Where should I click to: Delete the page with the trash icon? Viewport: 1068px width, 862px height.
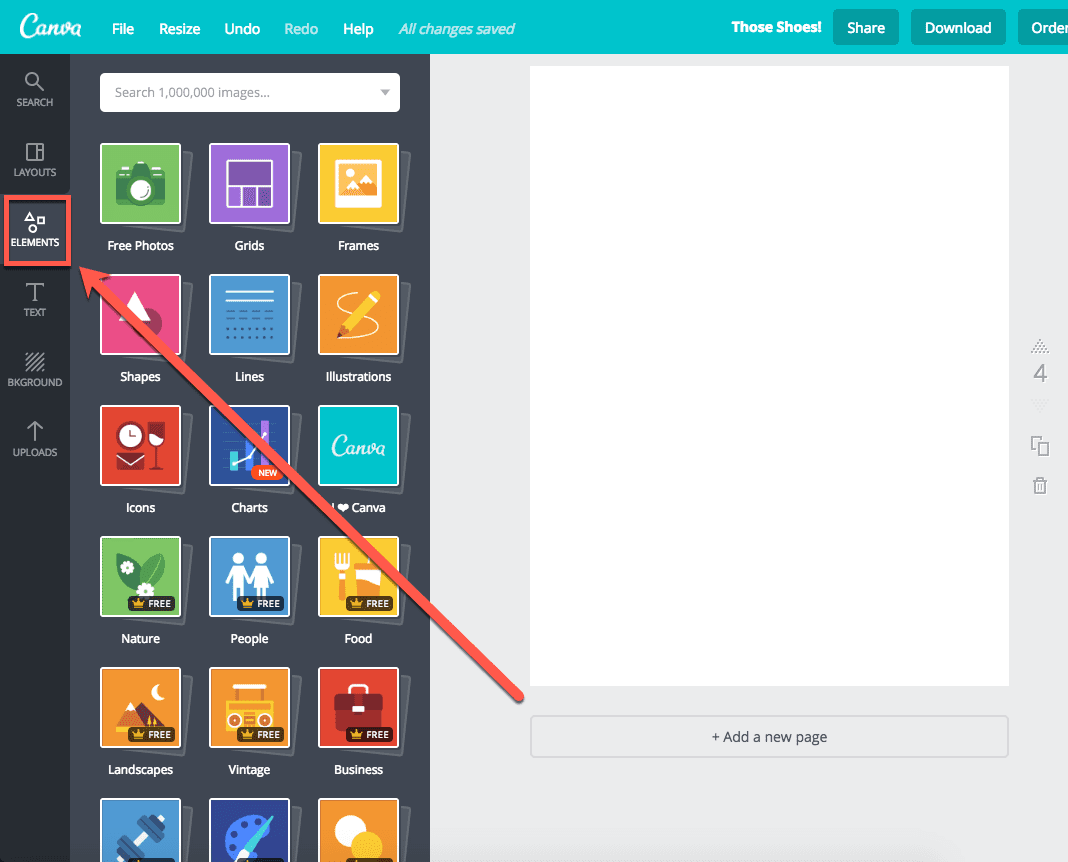click(x=1040, y=485)
